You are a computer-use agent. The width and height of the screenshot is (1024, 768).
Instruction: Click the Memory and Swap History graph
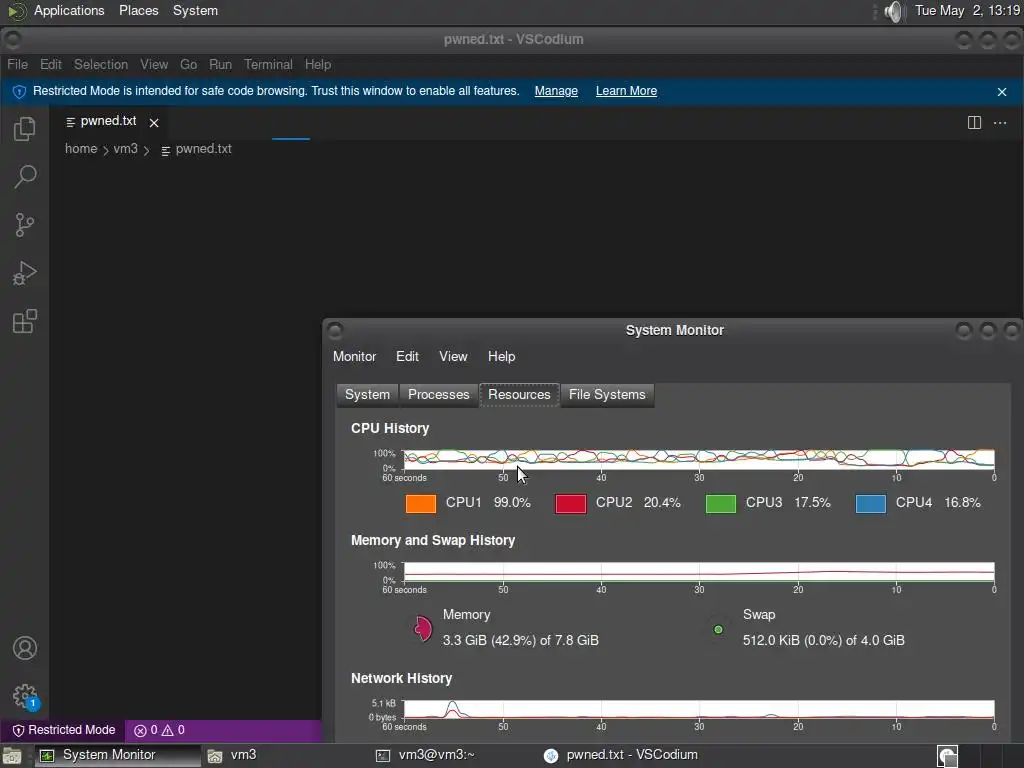(699, 571)
